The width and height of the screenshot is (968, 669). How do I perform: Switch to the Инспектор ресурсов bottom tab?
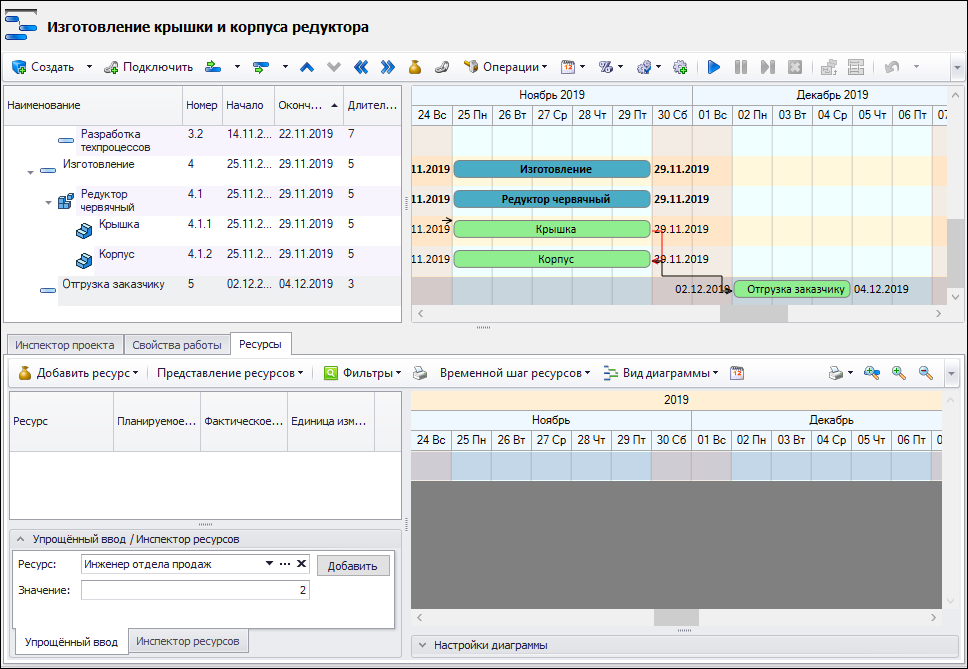click(x=188, y=641)
